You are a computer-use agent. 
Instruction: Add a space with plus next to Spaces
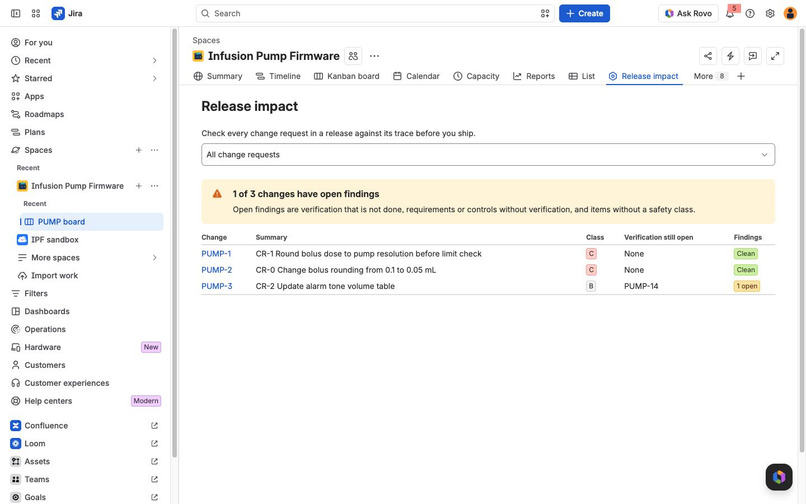138,150
